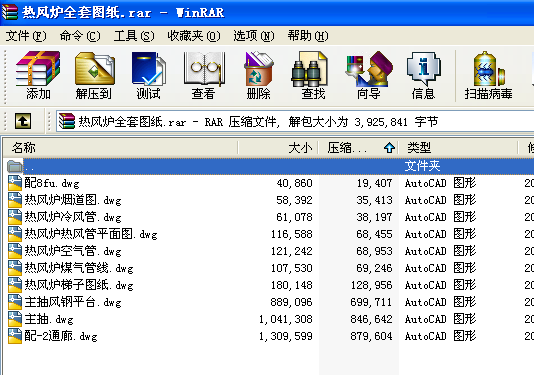Click file icon of 热风炉空气管.dwg
Image resolution: width=534 pixels, height=375 pixels.
(15, 251)
